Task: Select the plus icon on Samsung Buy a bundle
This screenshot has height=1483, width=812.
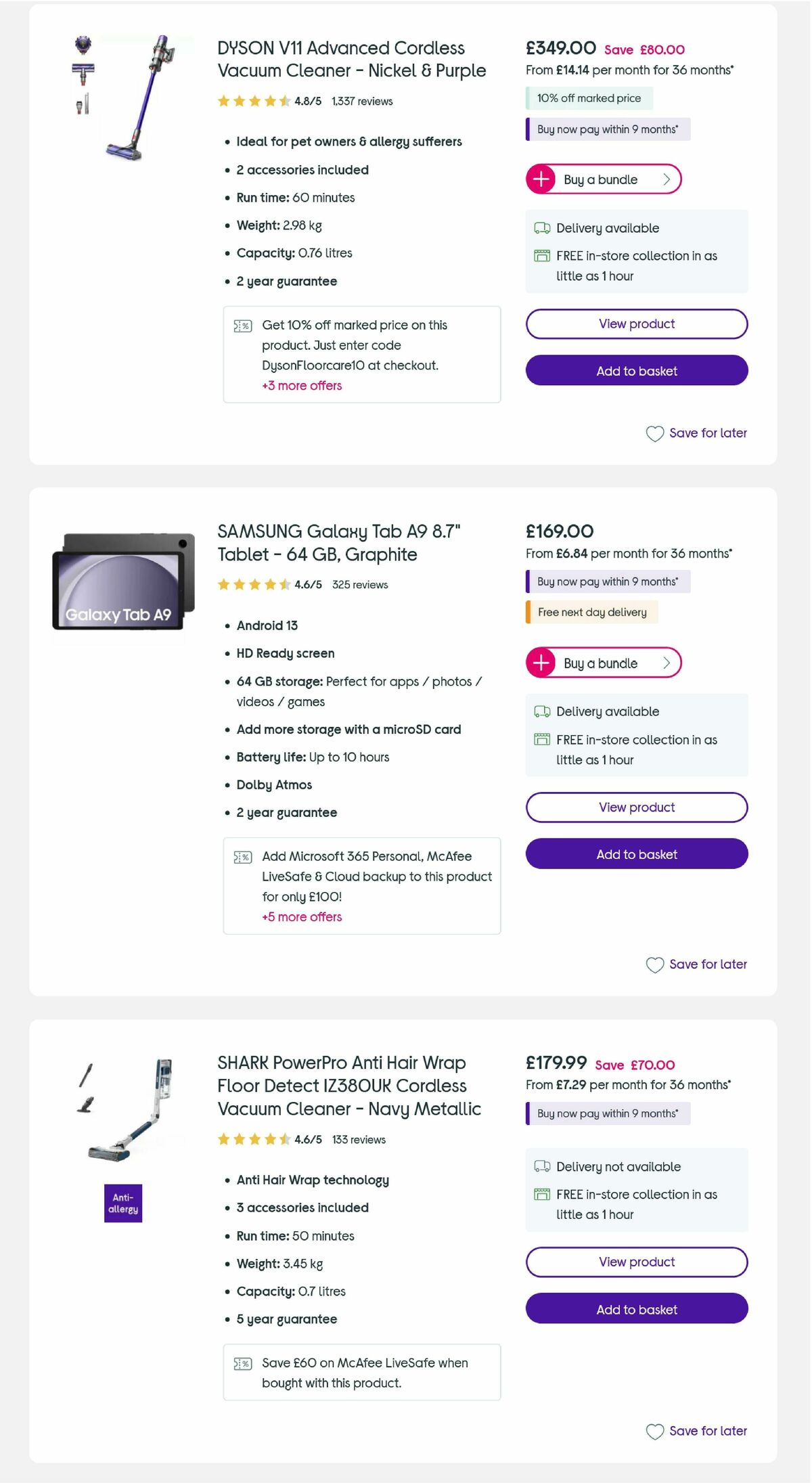Action: pos(541,663)
